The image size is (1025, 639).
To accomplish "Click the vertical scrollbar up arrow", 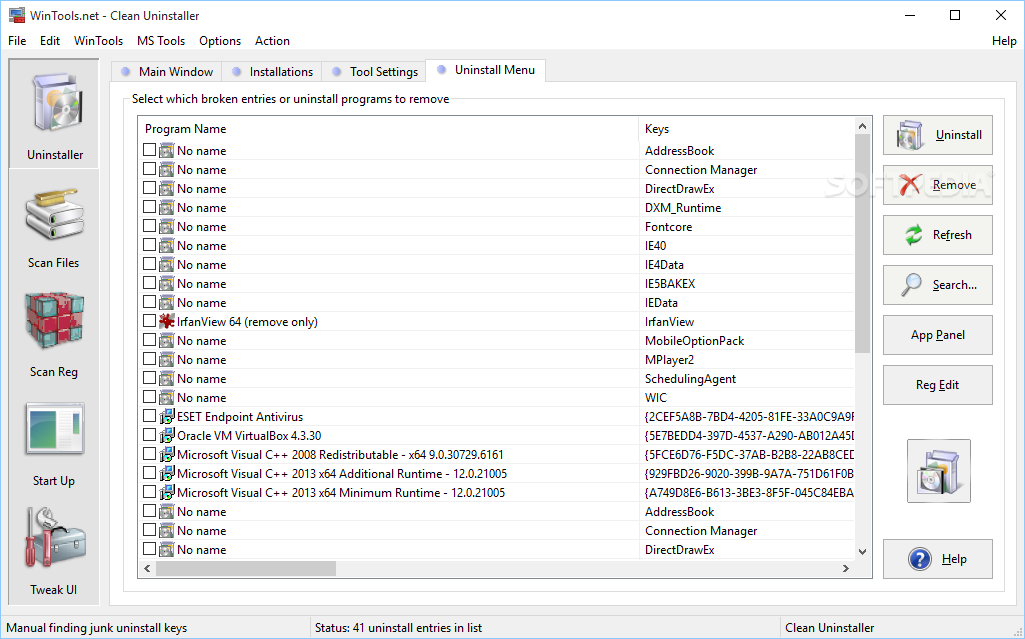I will (862, 126).
